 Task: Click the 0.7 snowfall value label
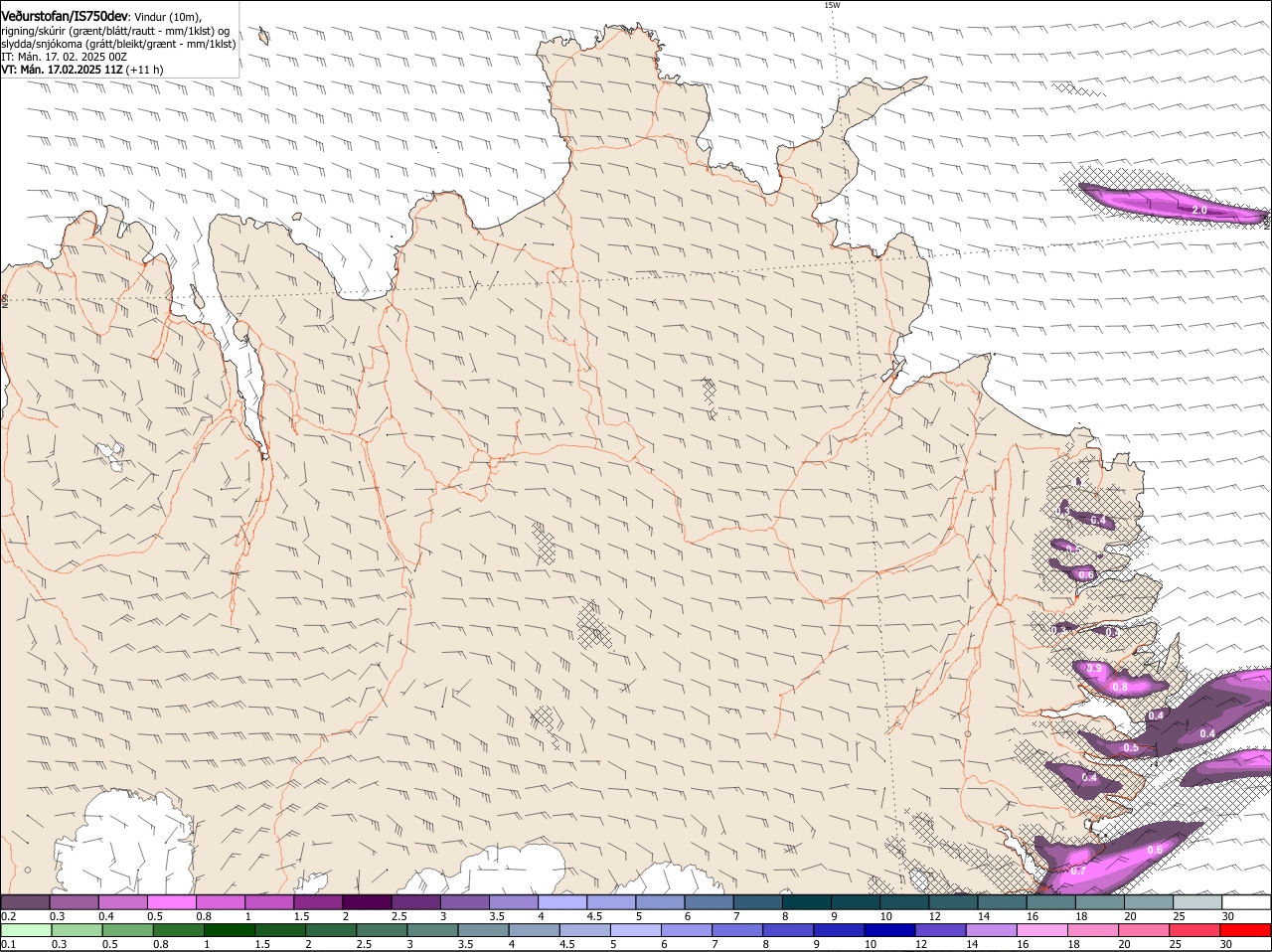tap(1078, 871)
